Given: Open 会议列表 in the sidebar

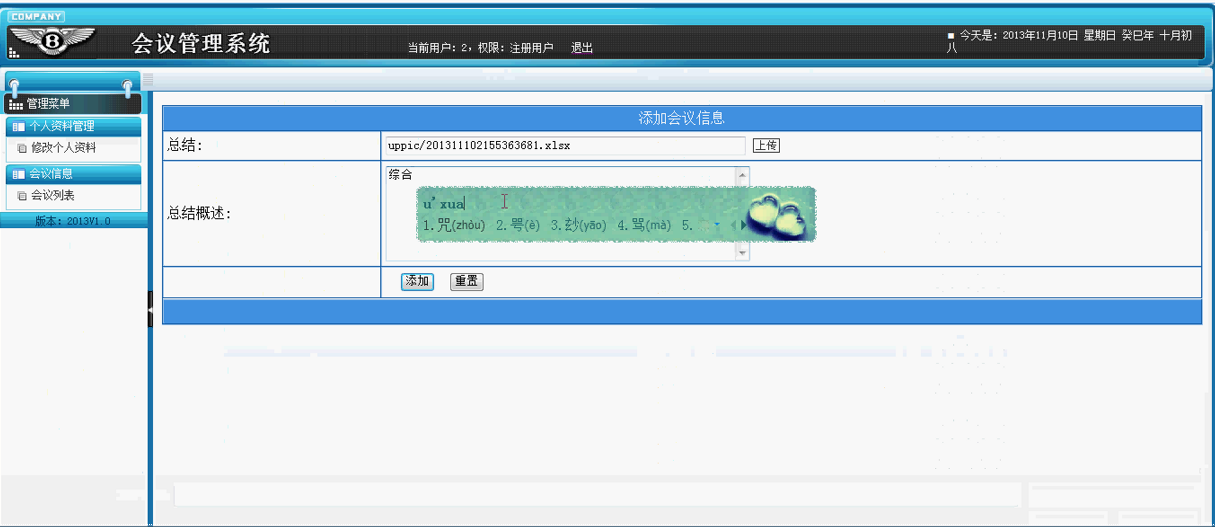Looking at the screenshot, I should point(52,197).
